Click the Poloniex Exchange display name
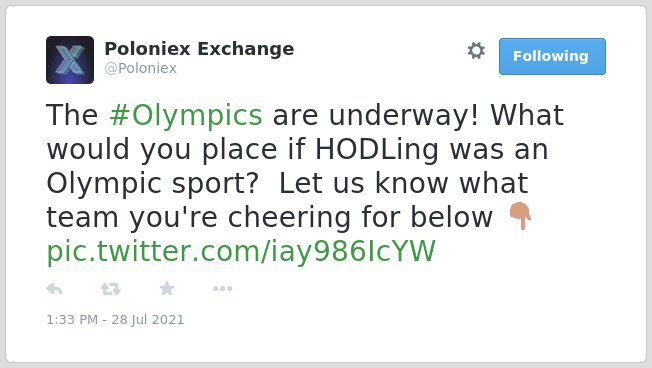 tap(199, 49)
